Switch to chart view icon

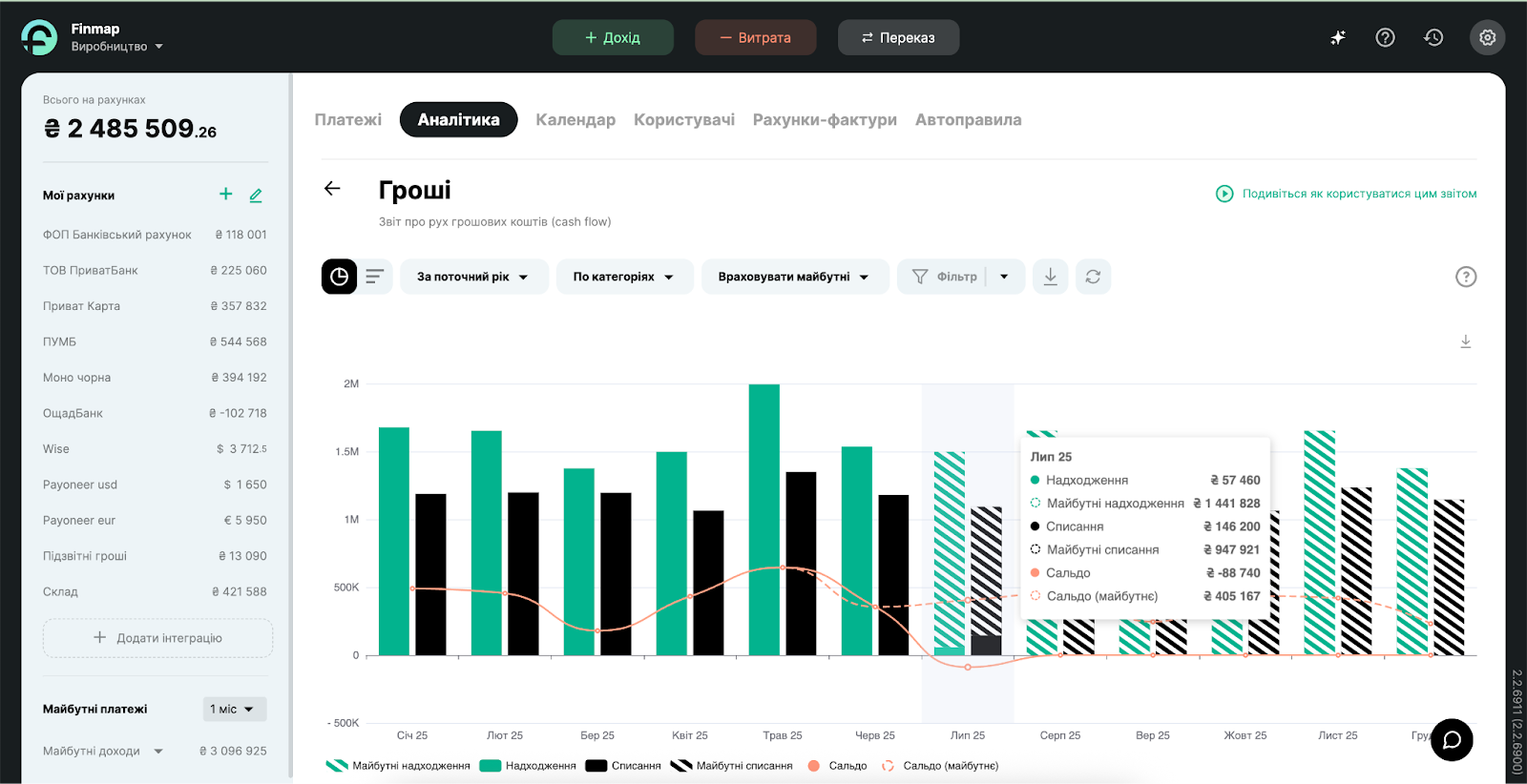(x=339, y=277)
